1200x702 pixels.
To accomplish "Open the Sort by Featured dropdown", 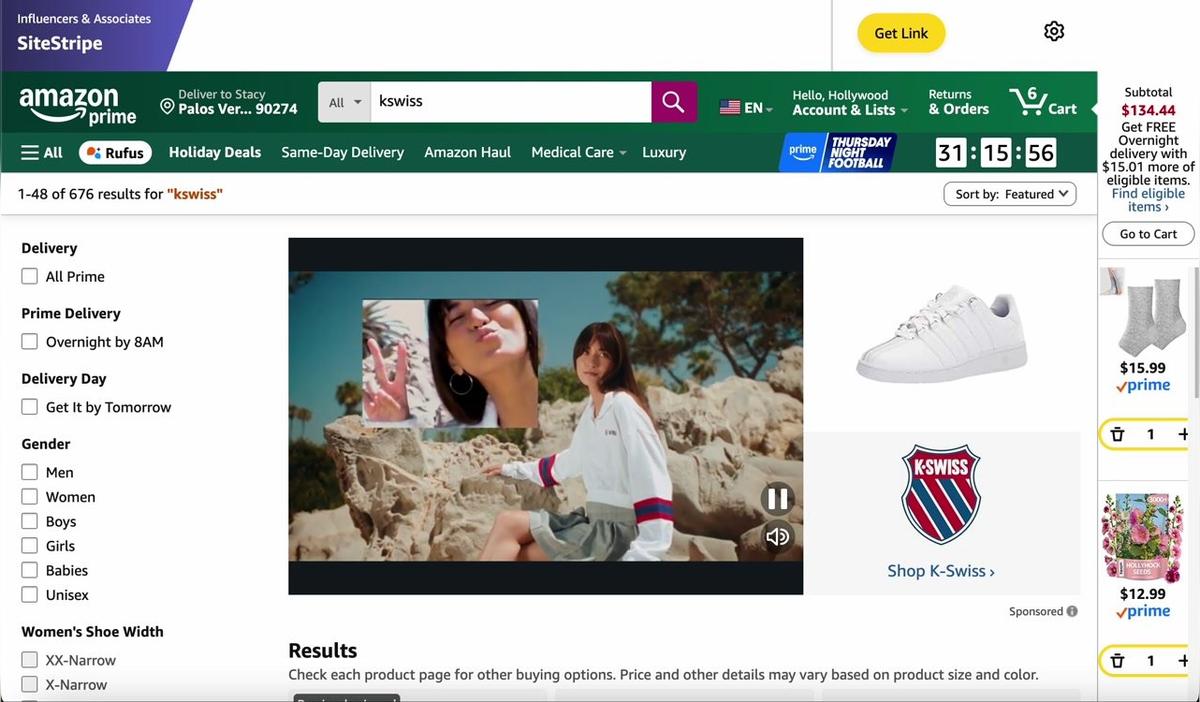I will click(x=1010, y=193).
